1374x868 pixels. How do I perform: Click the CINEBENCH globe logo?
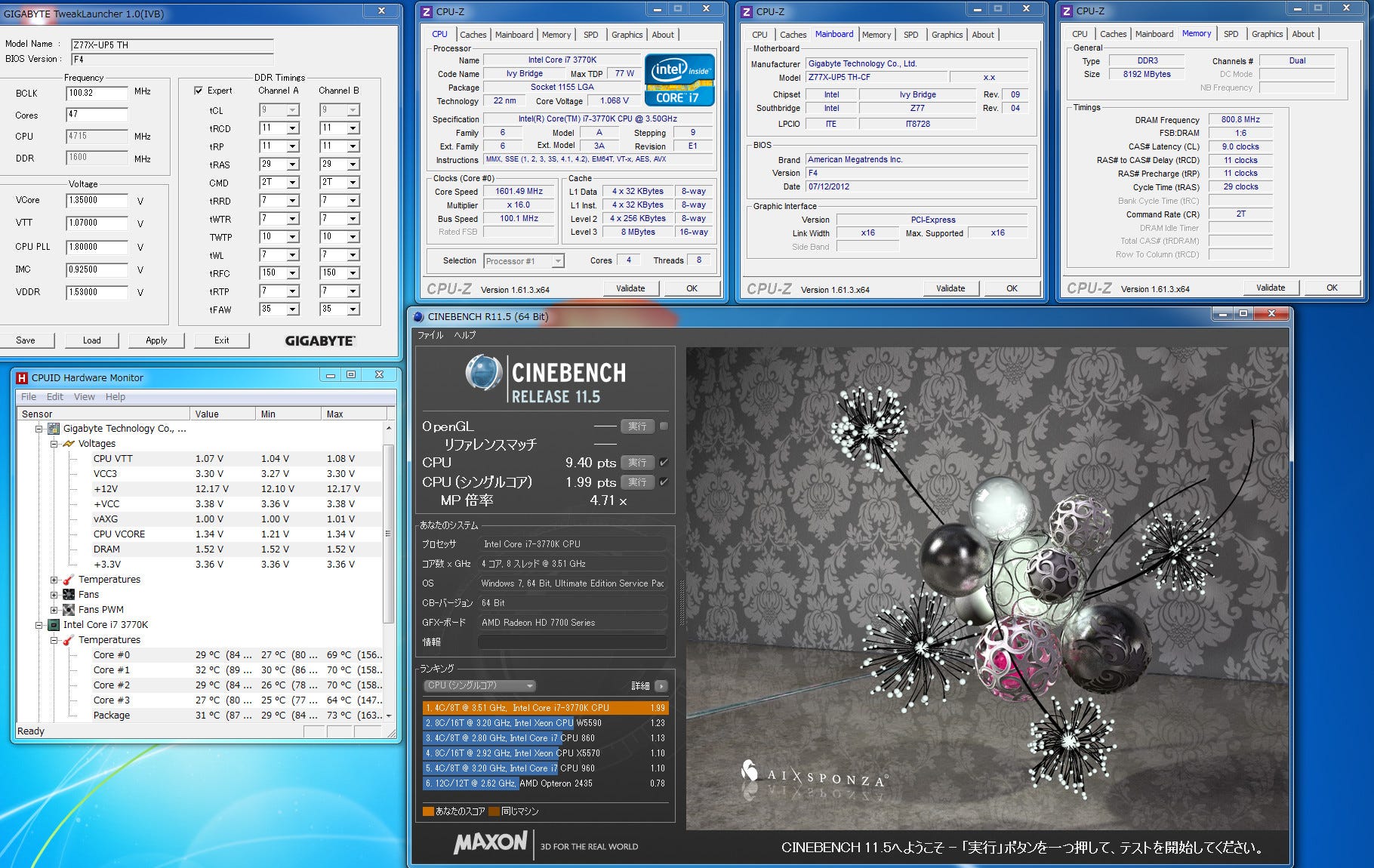pyautogui.click(x=484, y=372)
